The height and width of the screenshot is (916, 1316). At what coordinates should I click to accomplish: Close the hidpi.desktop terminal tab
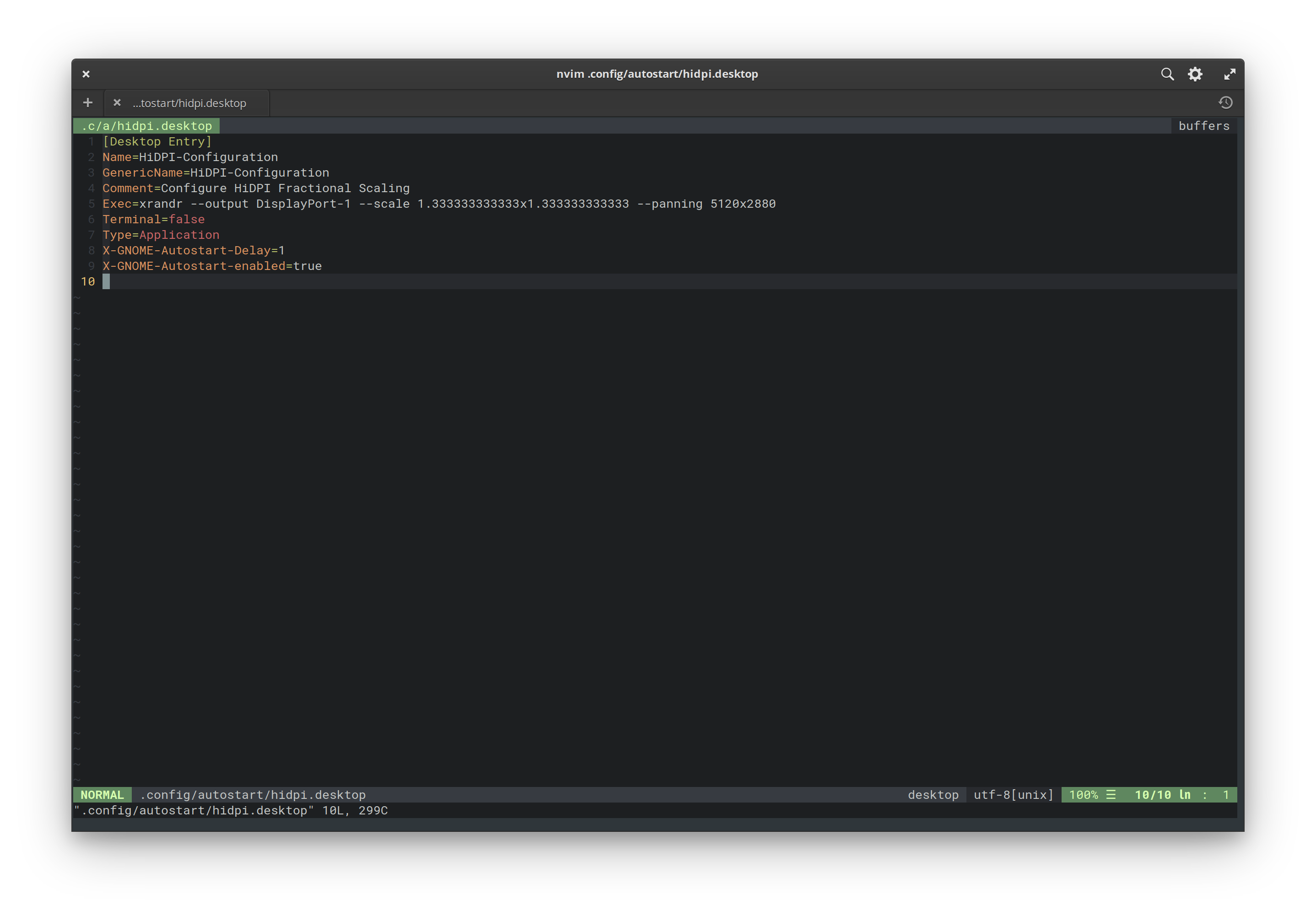click(117, 102)
